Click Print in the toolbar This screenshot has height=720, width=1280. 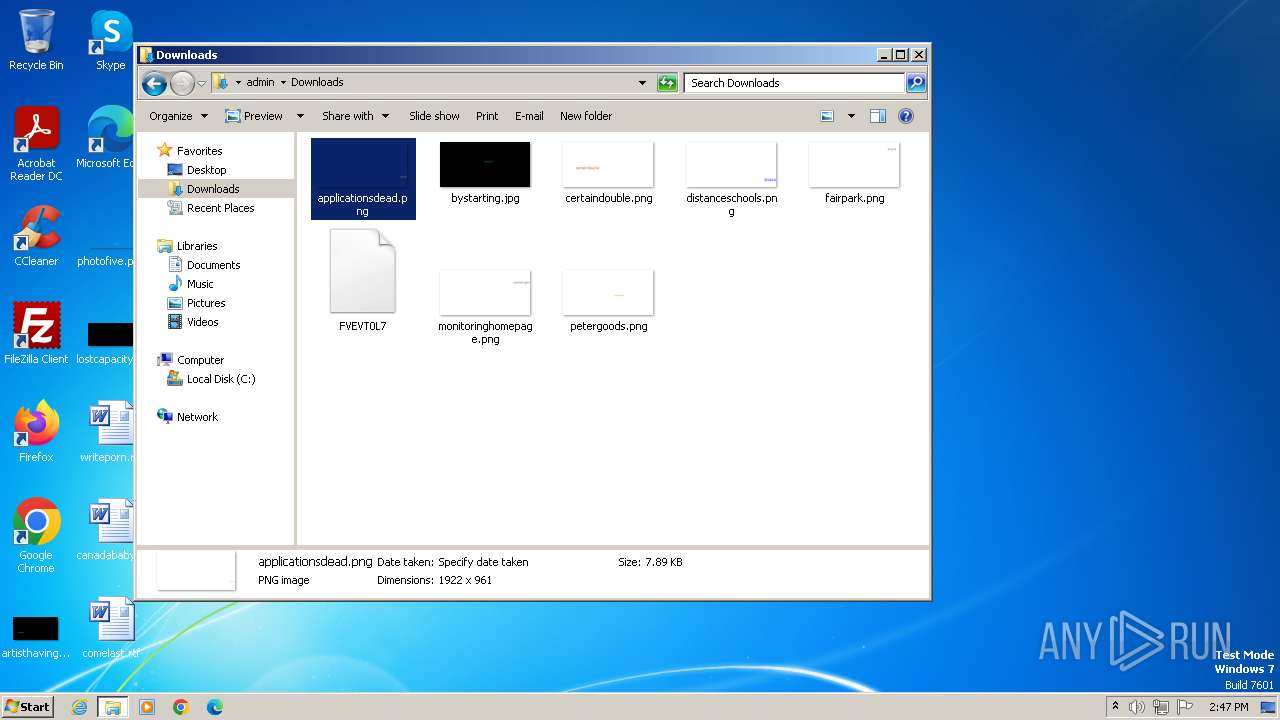(x=487, y=116)
